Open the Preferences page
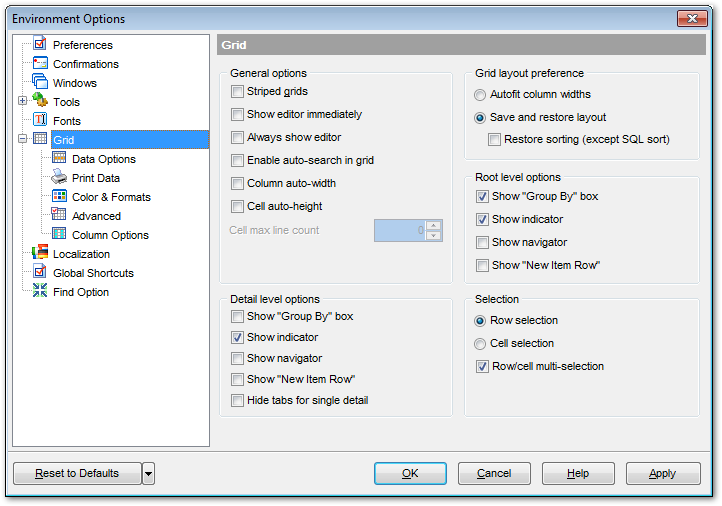 point(82,45)
